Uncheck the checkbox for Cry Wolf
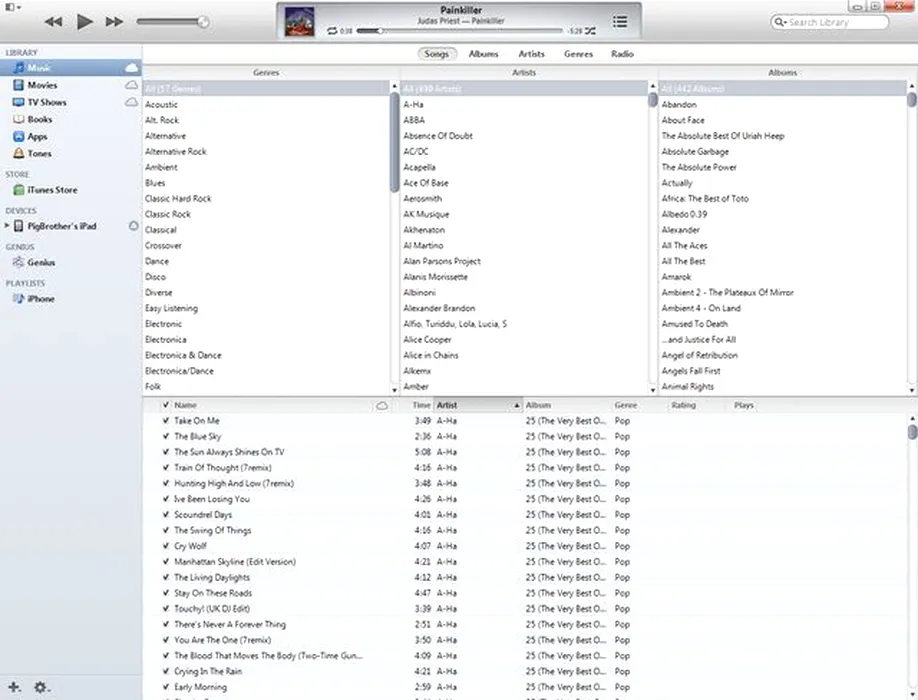The image size is (918, 700). point(166,546)
